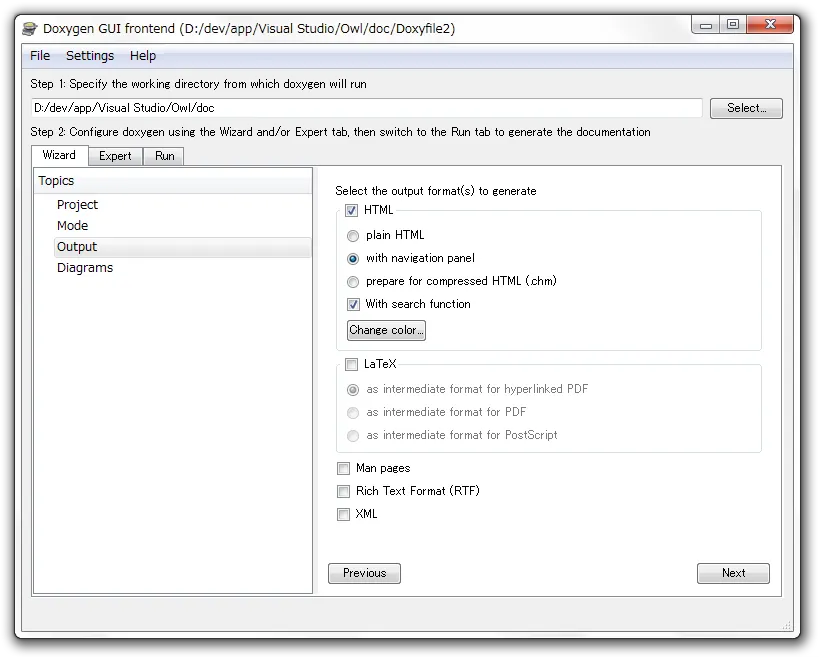Choose prepare for compressed HTML (.chm)
Viewport: 819px width, 657px height.
point(353,282)
